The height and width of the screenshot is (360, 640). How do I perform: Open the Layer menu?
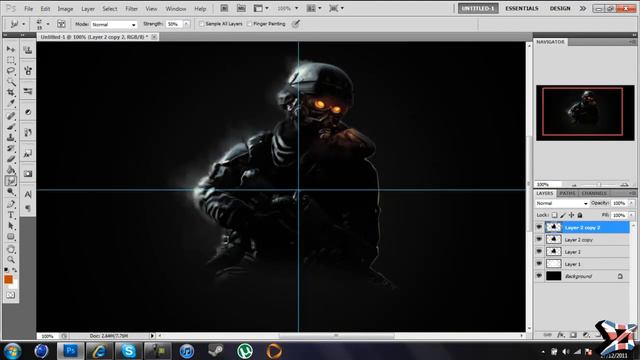[88, 9]
